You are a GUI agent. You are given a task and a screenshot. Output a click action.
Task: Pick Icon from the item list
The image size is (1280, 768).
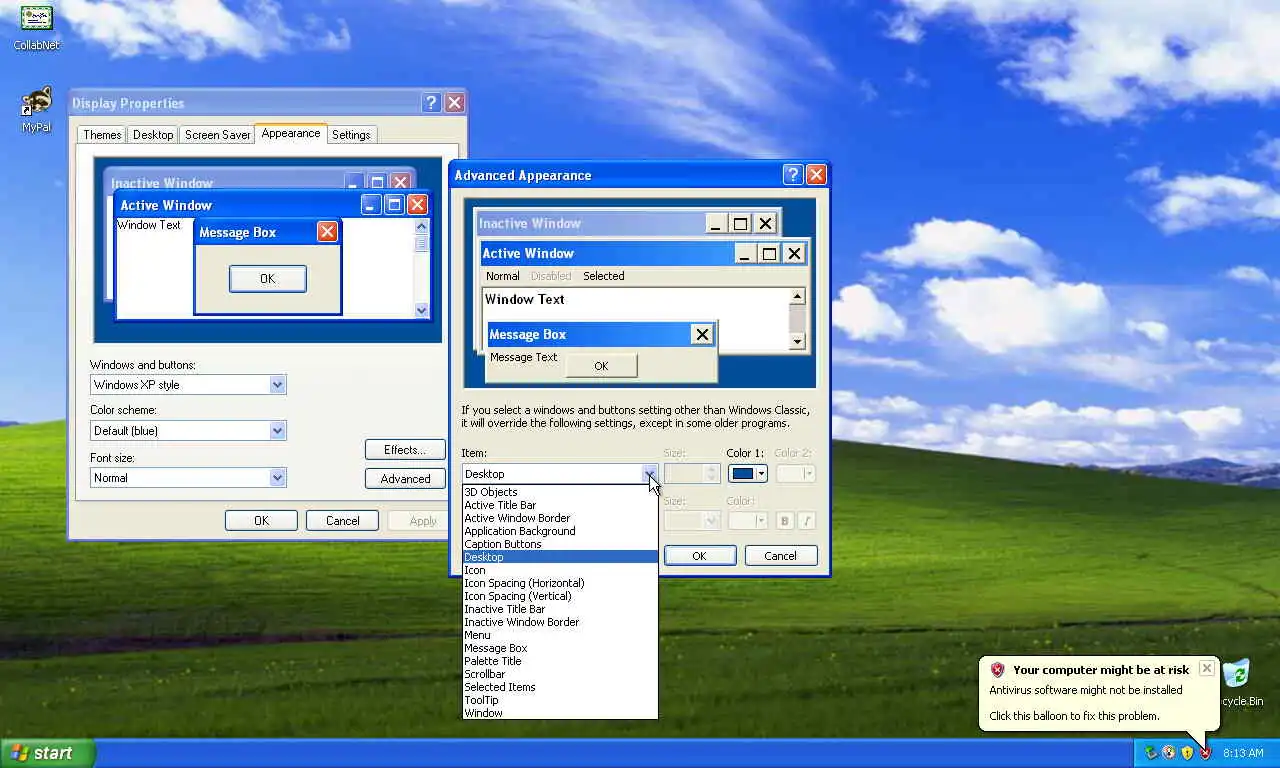[x=560, y=570]
